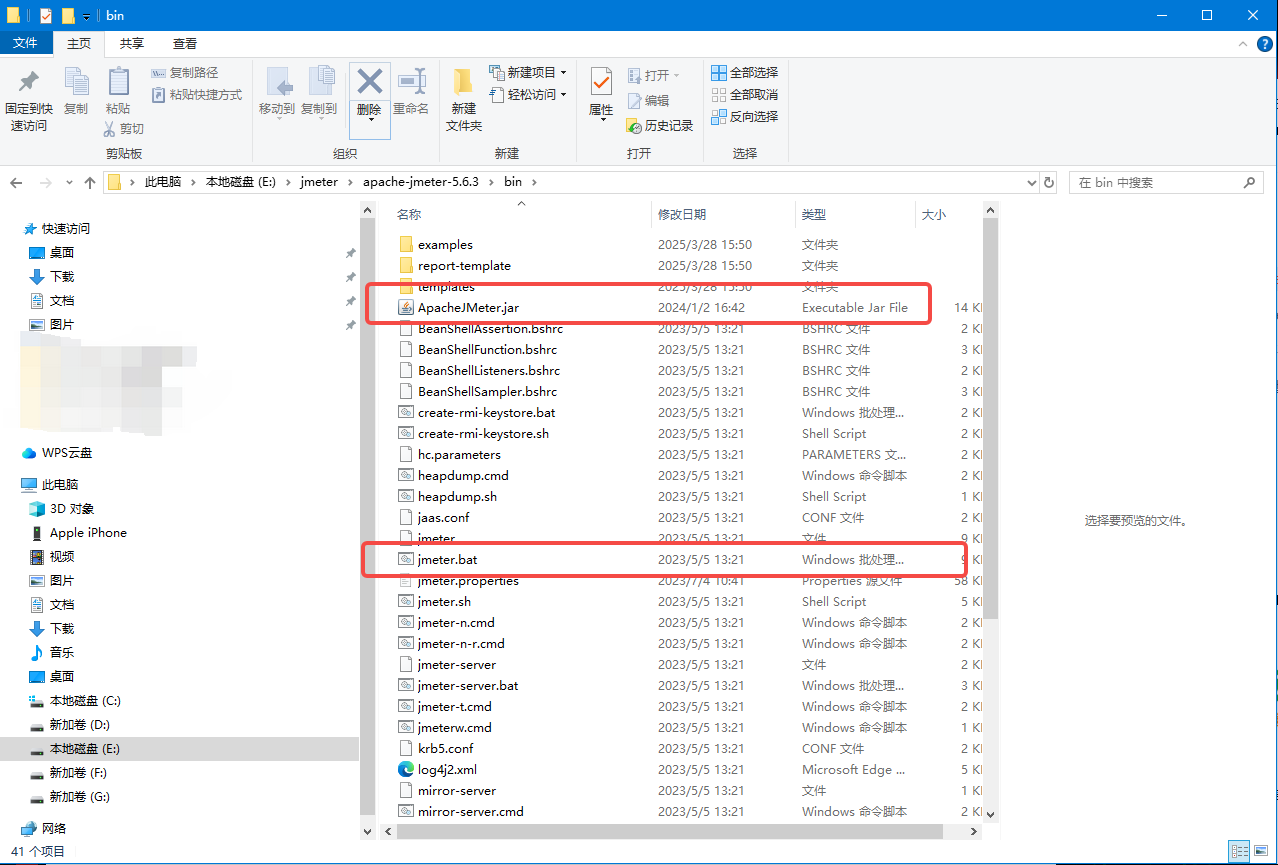Click the Up one level arrow
The image size is (1278, 865).
(x=90, y=183)
